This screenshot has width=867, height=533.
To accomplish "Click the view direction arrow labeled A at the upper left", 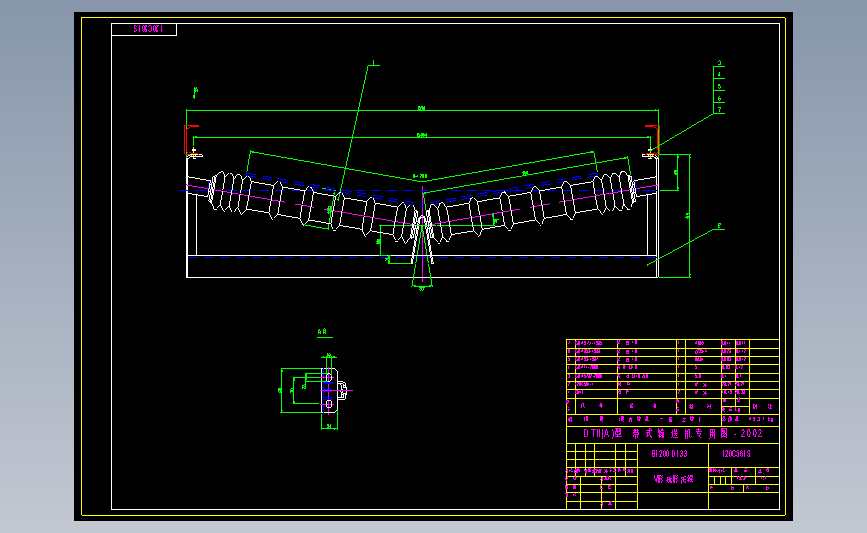I will click(x=195, y=91).
